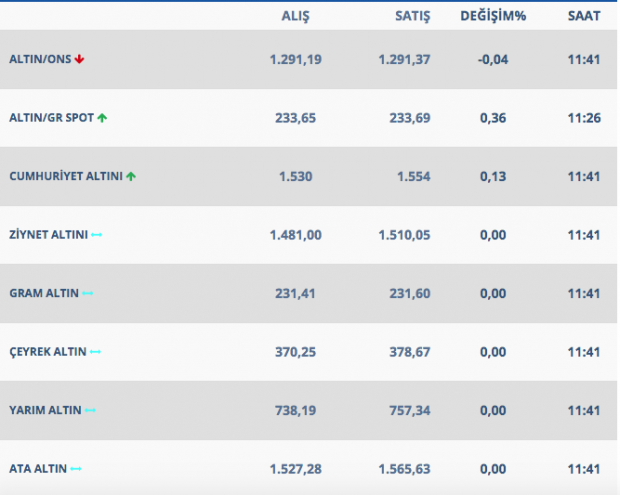Click the green up arrow beside ALTIN/GR SPOT

(x=102, y=118)
